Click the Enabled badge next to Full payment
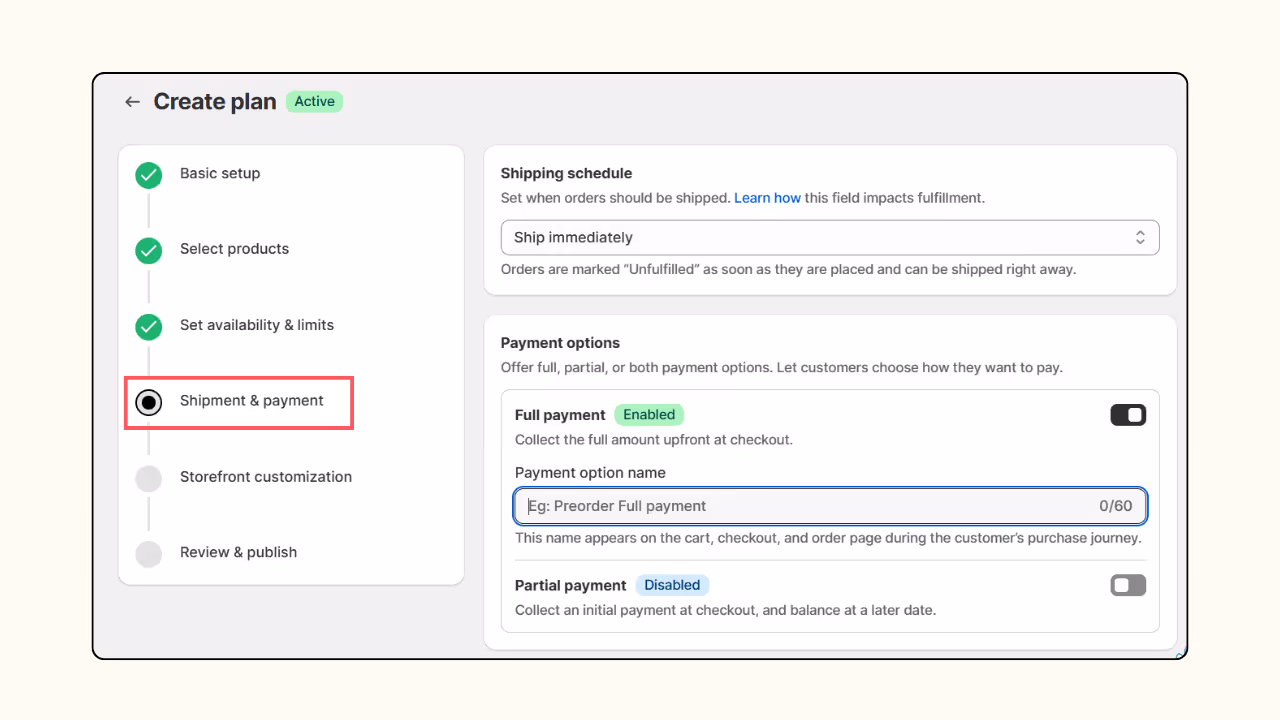Viewport: 1280px width, 720px height. pyautogui.click(x=649, y=415)
